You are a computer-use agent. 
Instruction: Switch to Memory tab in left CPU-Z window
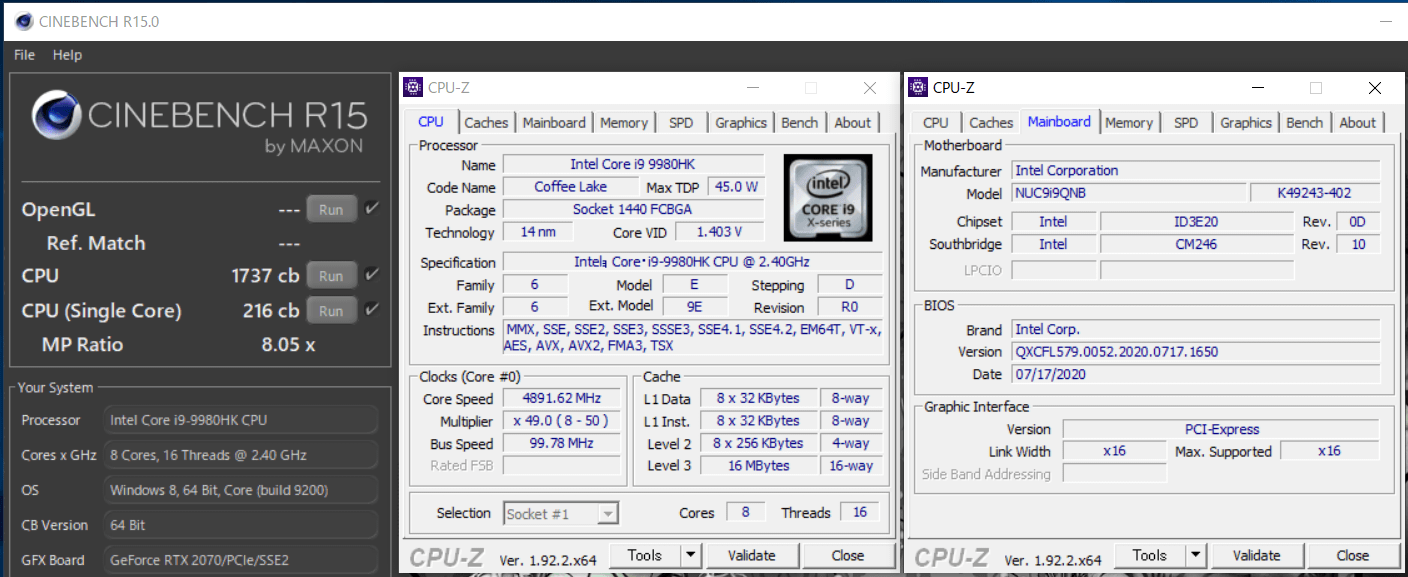click(624, 123)
